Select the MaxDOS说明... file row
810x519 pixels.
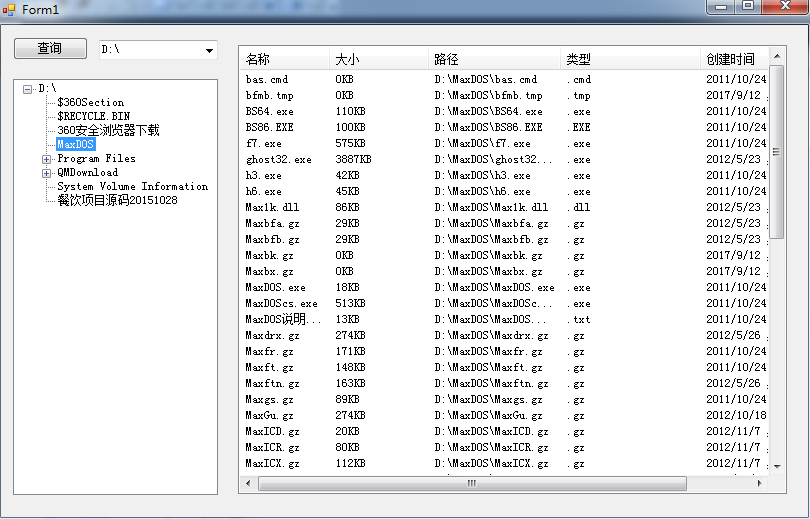(504, 320)
